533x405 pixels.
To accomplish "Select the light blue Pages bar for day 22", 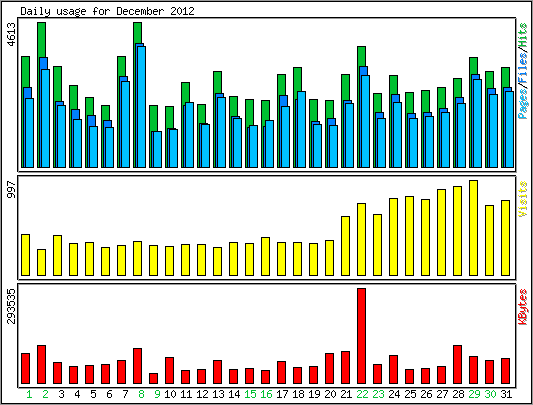I will coord(365,121).
